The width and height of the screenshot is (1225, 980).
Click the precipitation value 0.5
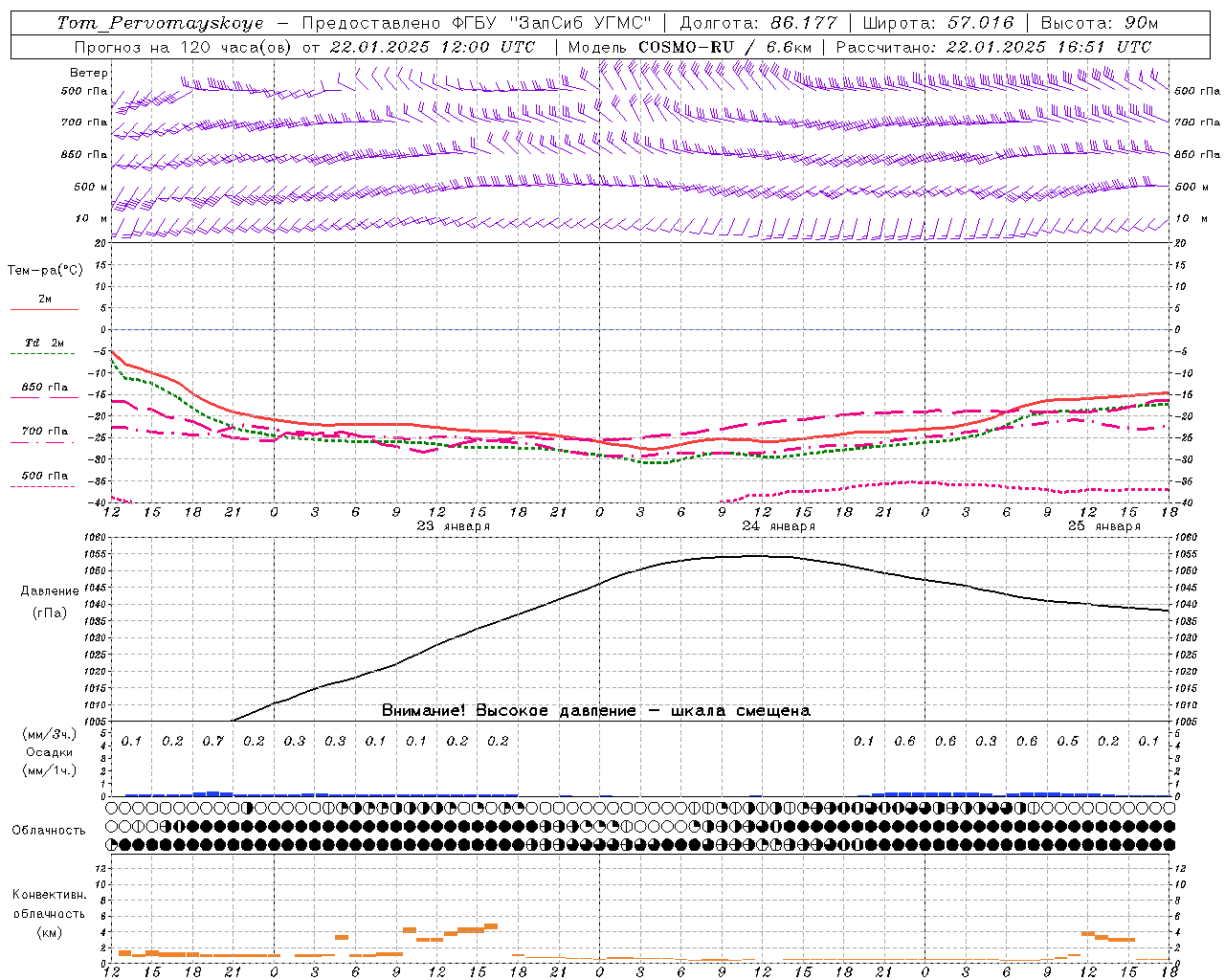(1068, 741)
